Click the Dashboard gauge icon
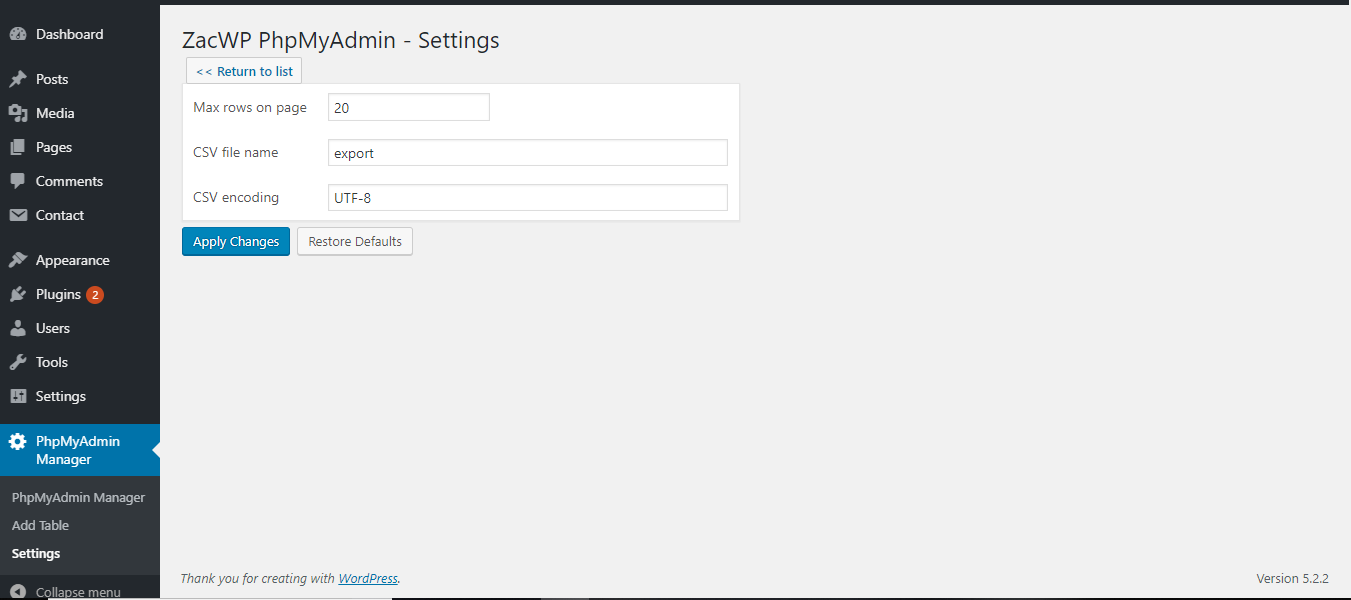This screenshot has height=600, width=1351. coord(18,34)
